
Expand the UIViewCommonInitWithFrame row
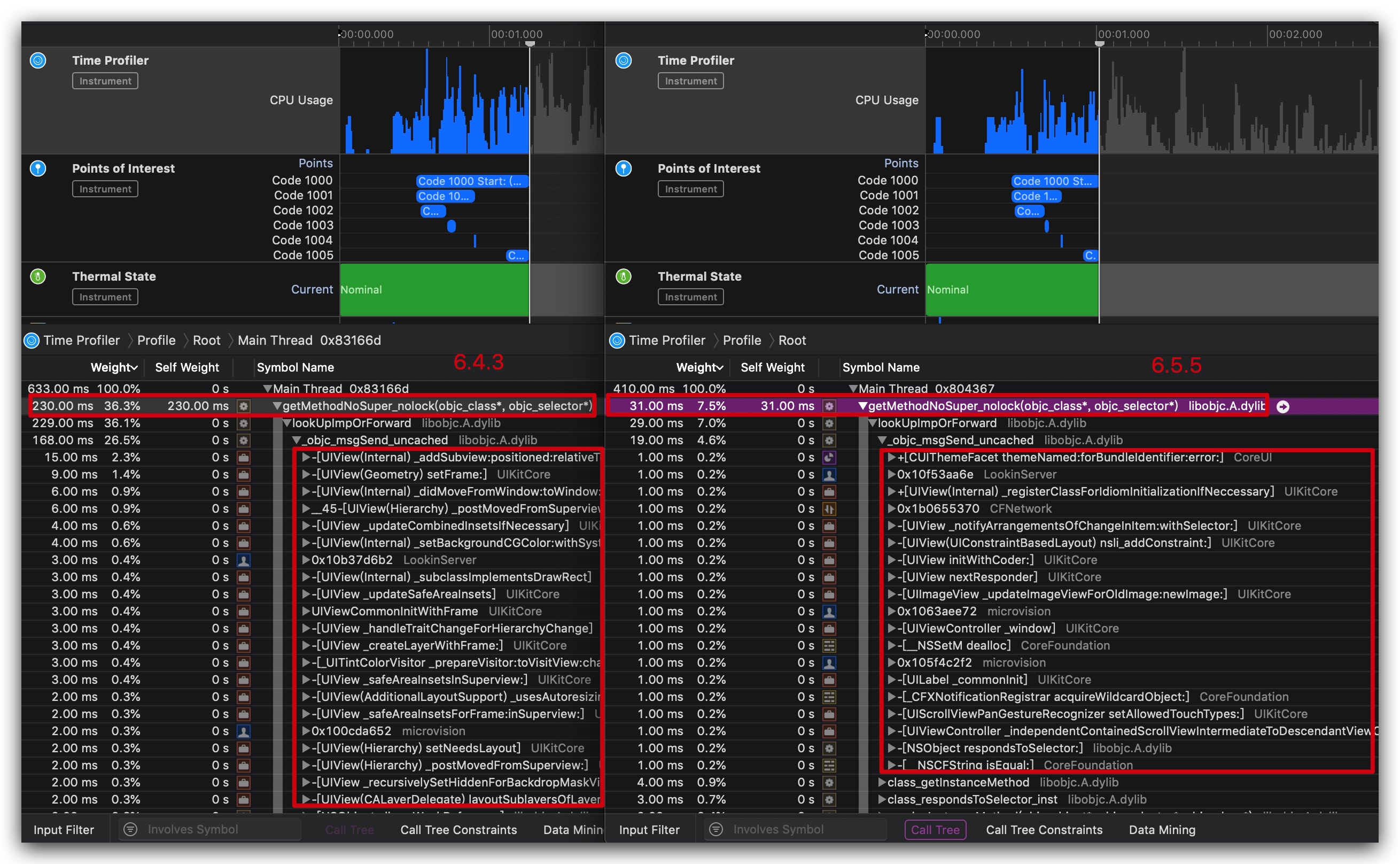(x=306, y=612)
